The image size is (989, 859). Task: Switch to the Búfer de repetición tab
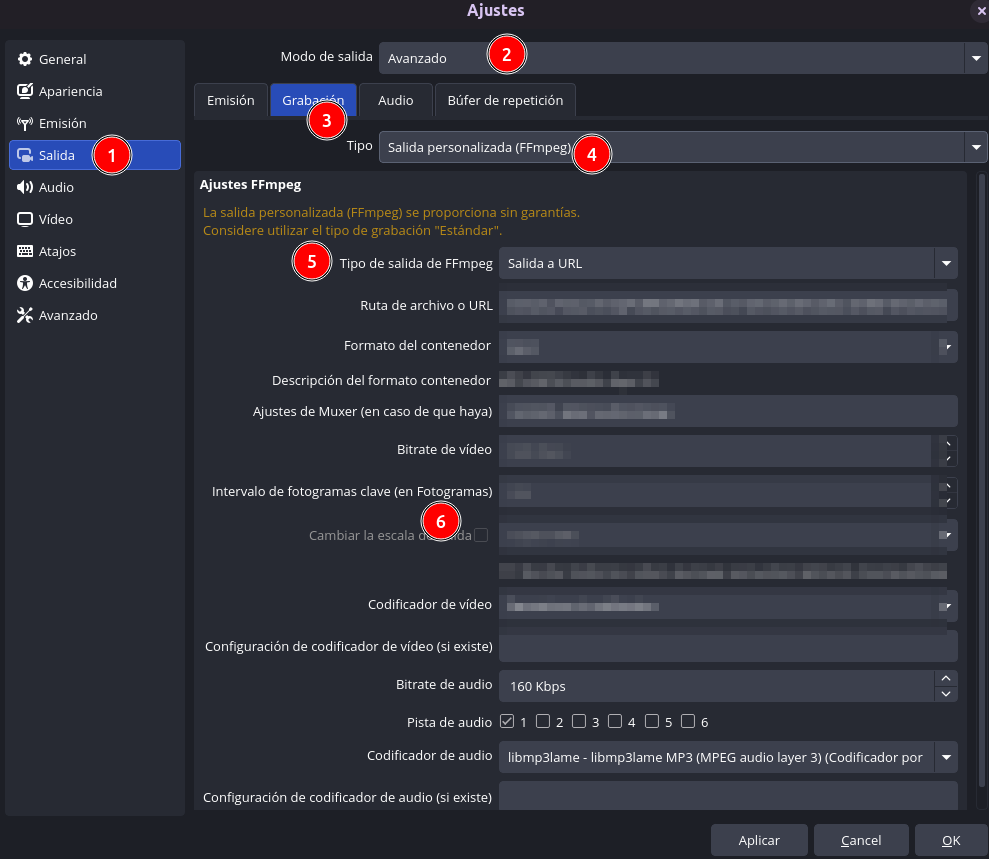pyautogui.click(x=505, y=100)
